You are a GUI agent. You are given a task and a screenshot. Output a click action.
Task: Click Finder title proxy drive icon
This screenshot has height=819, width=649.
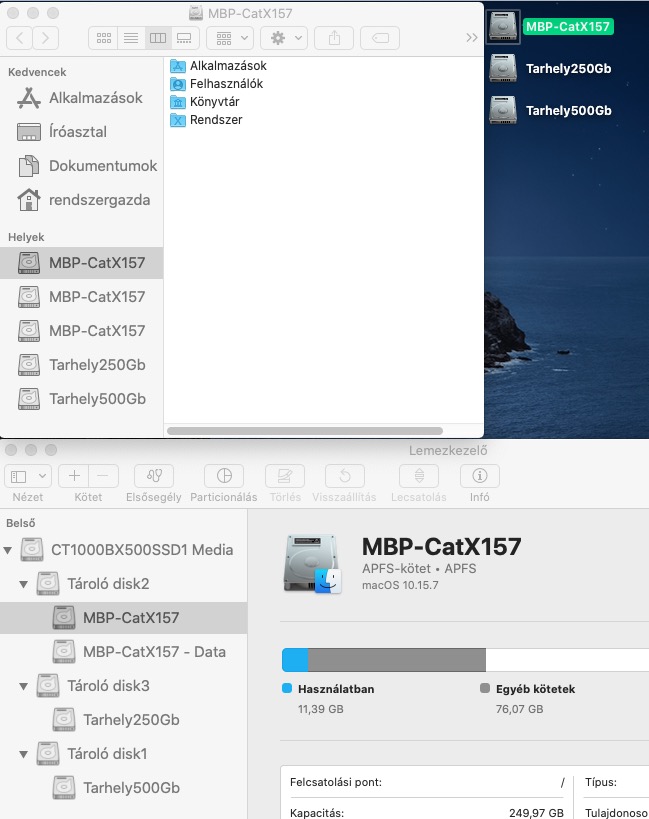pyautogui.click(x=196, y=13)
